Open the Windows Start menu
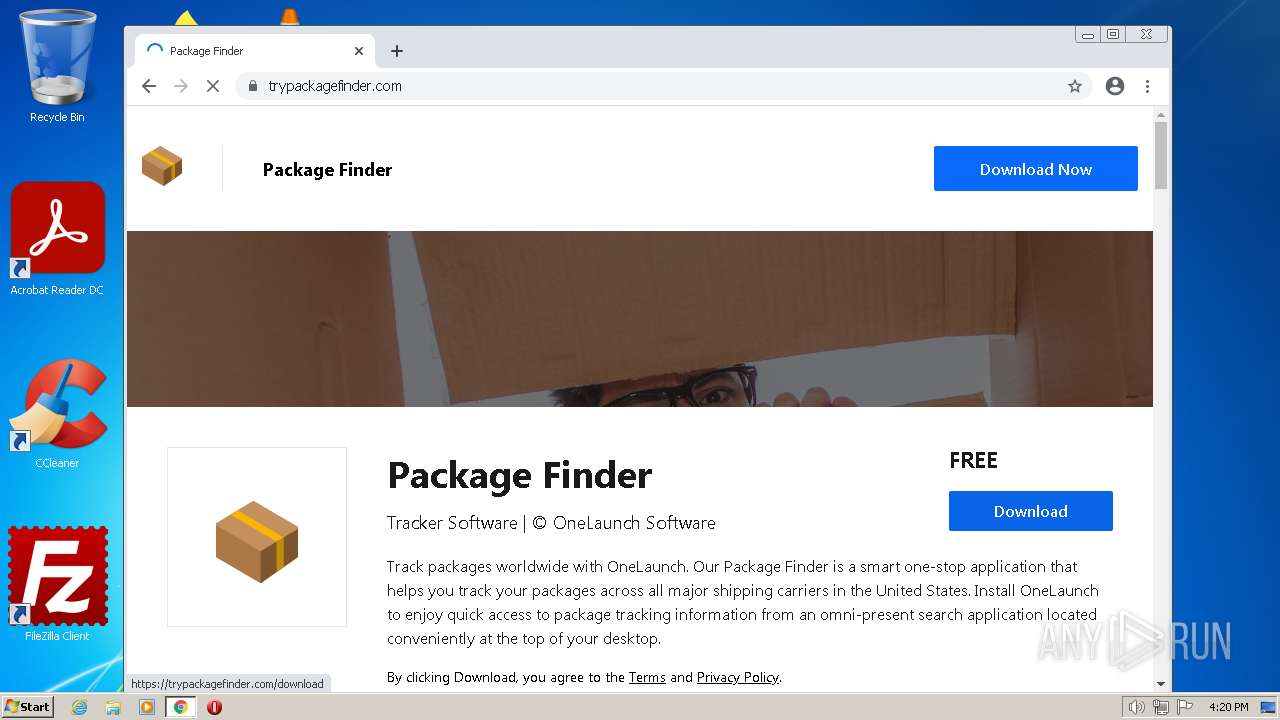This screenshot has width=1280, height=720. (28, 707)
